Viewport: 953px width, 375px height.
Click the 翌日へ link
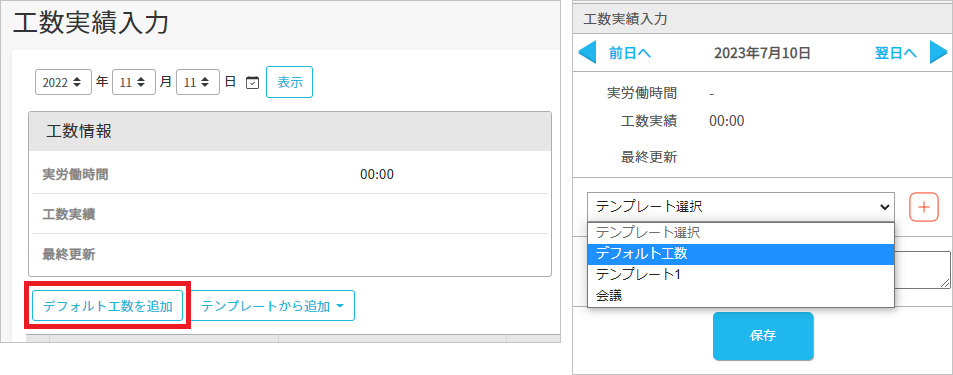(x=895, y=53)
